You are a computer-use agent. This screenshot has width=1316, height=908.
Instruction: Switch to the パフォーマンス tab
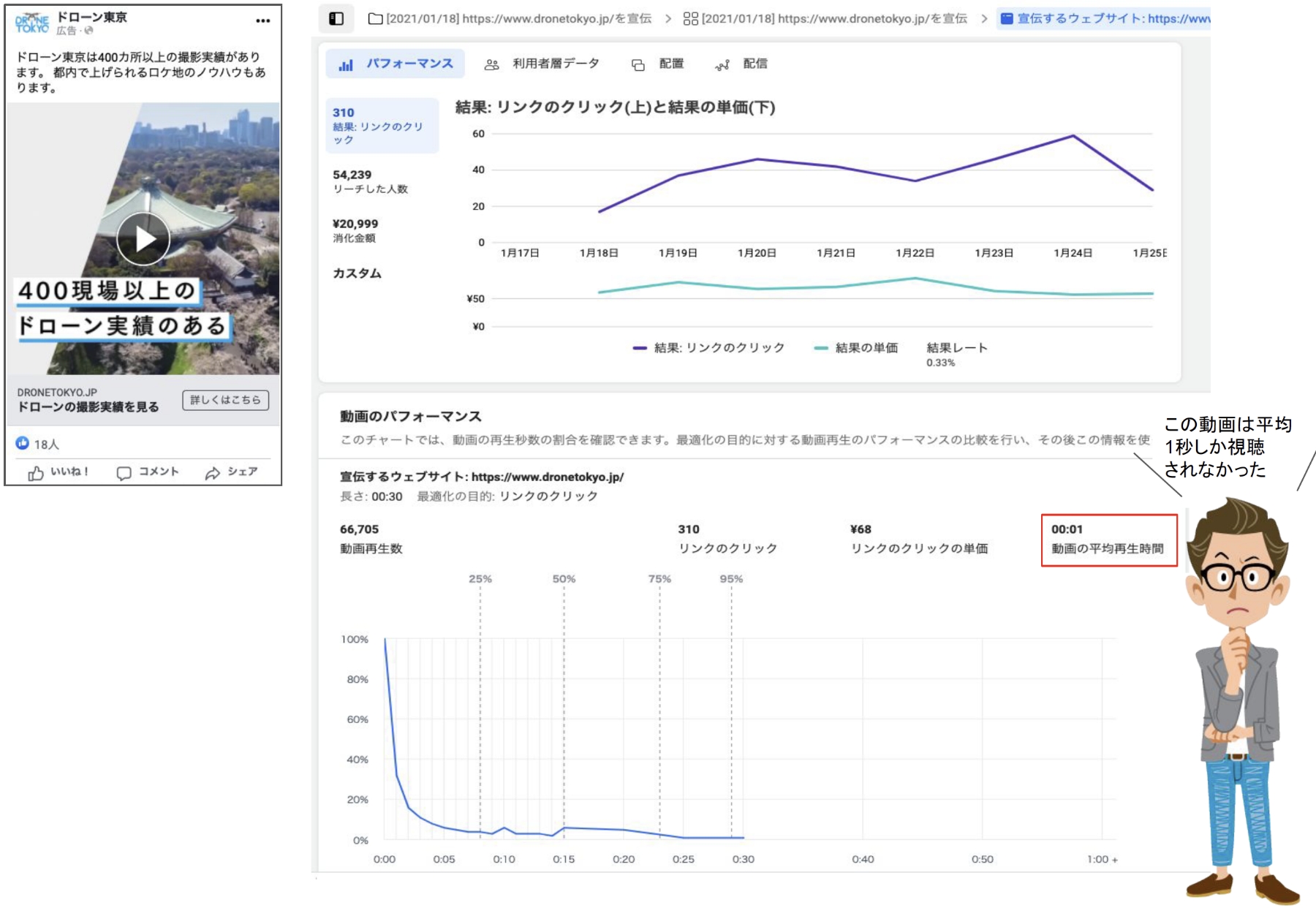tap(396, 64)
